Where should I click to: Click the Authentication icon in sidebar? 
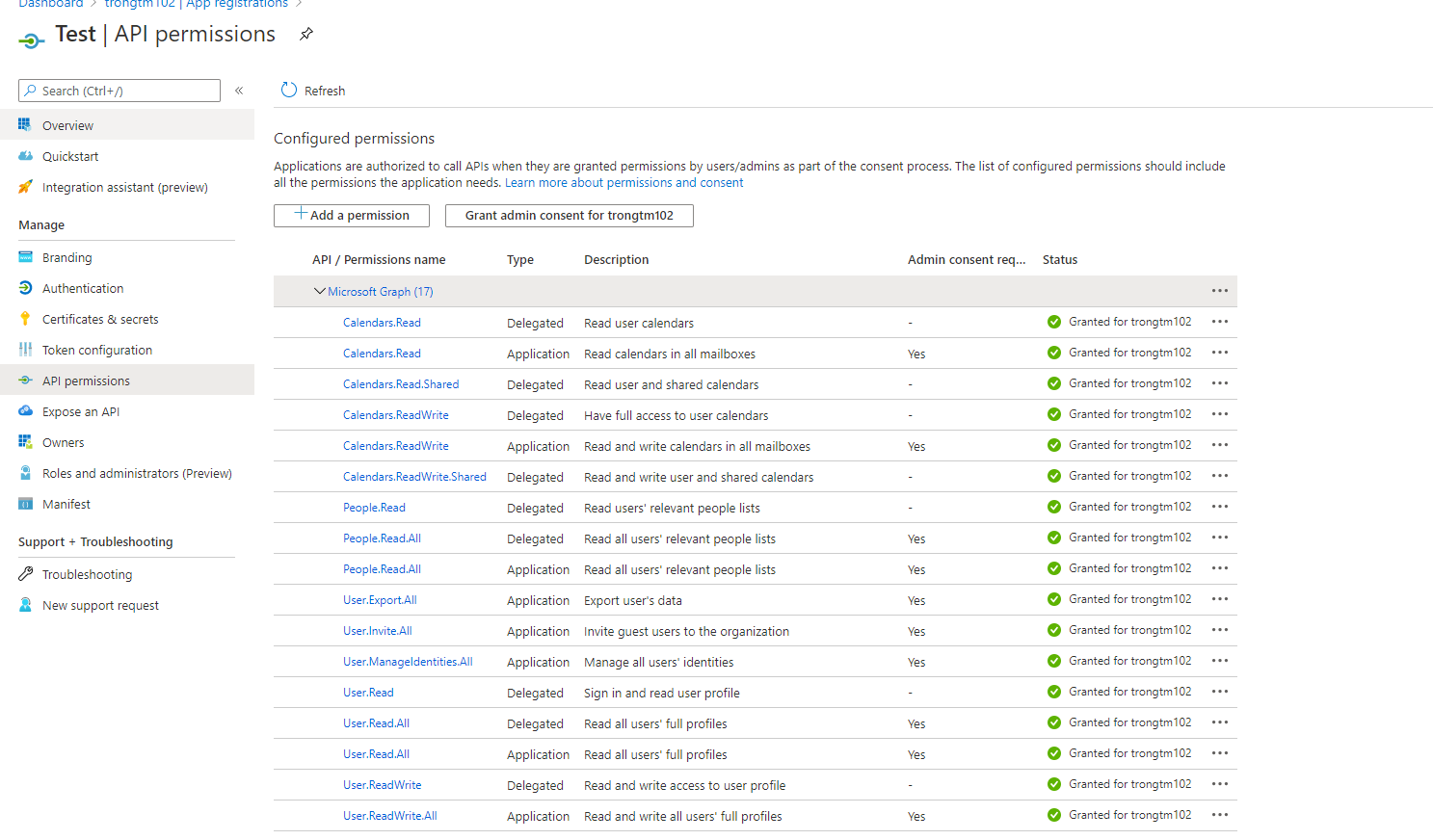25,287
